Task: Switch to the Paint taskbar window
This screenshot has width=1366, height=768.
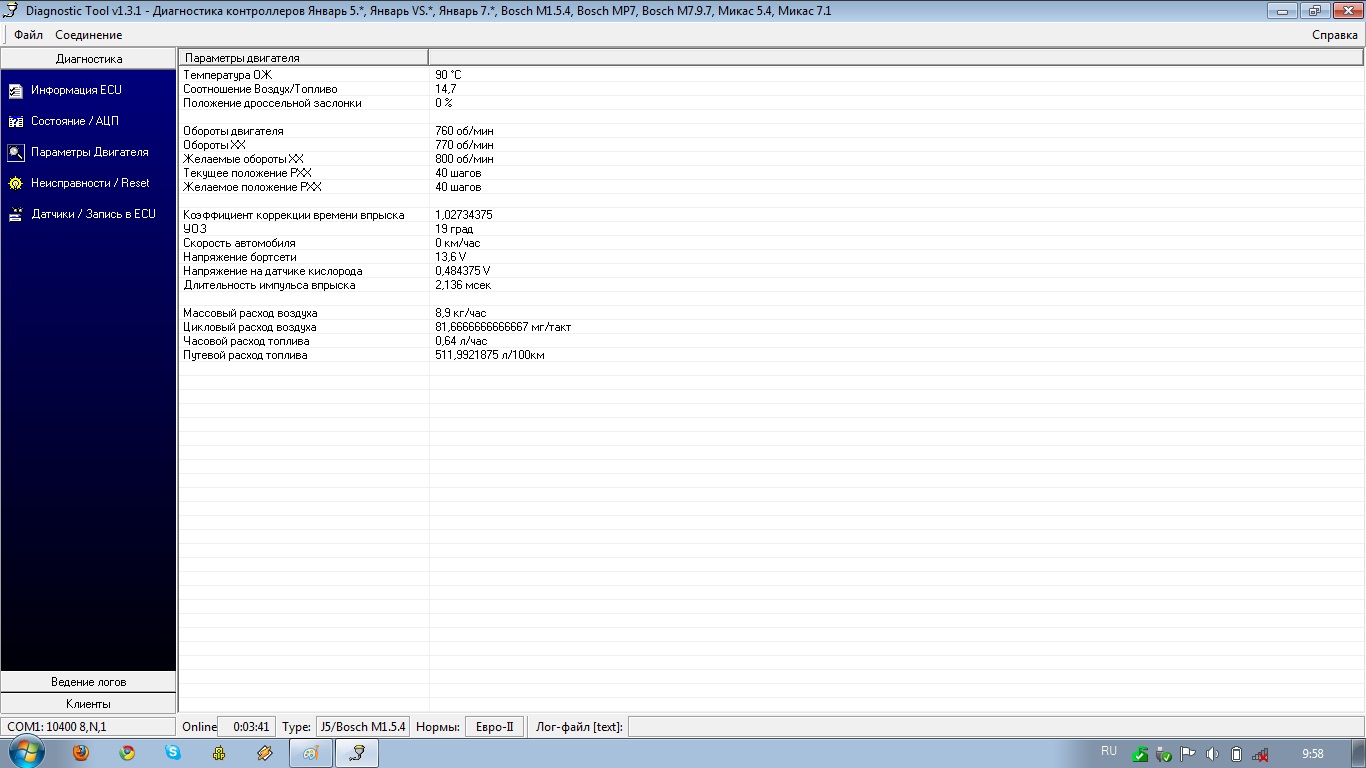Action: tap(311, 753)
